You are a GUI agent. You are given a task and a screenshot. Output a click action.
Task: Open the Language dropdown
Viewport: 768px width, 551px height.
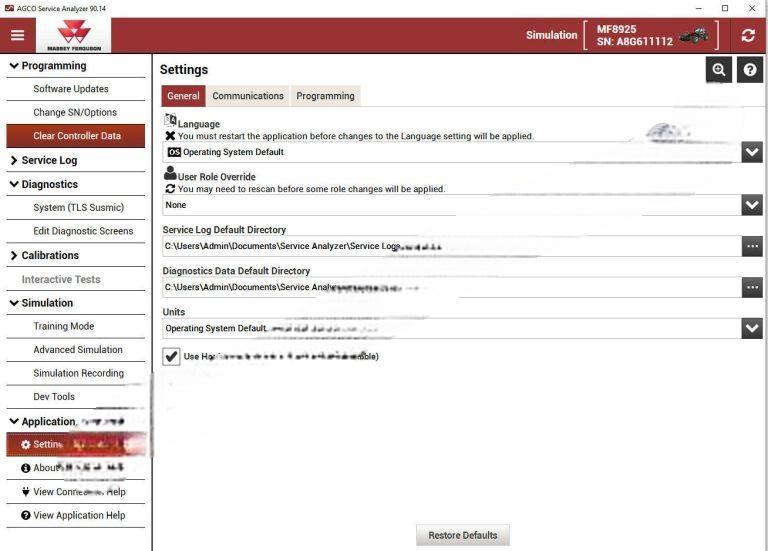[752, 152]
